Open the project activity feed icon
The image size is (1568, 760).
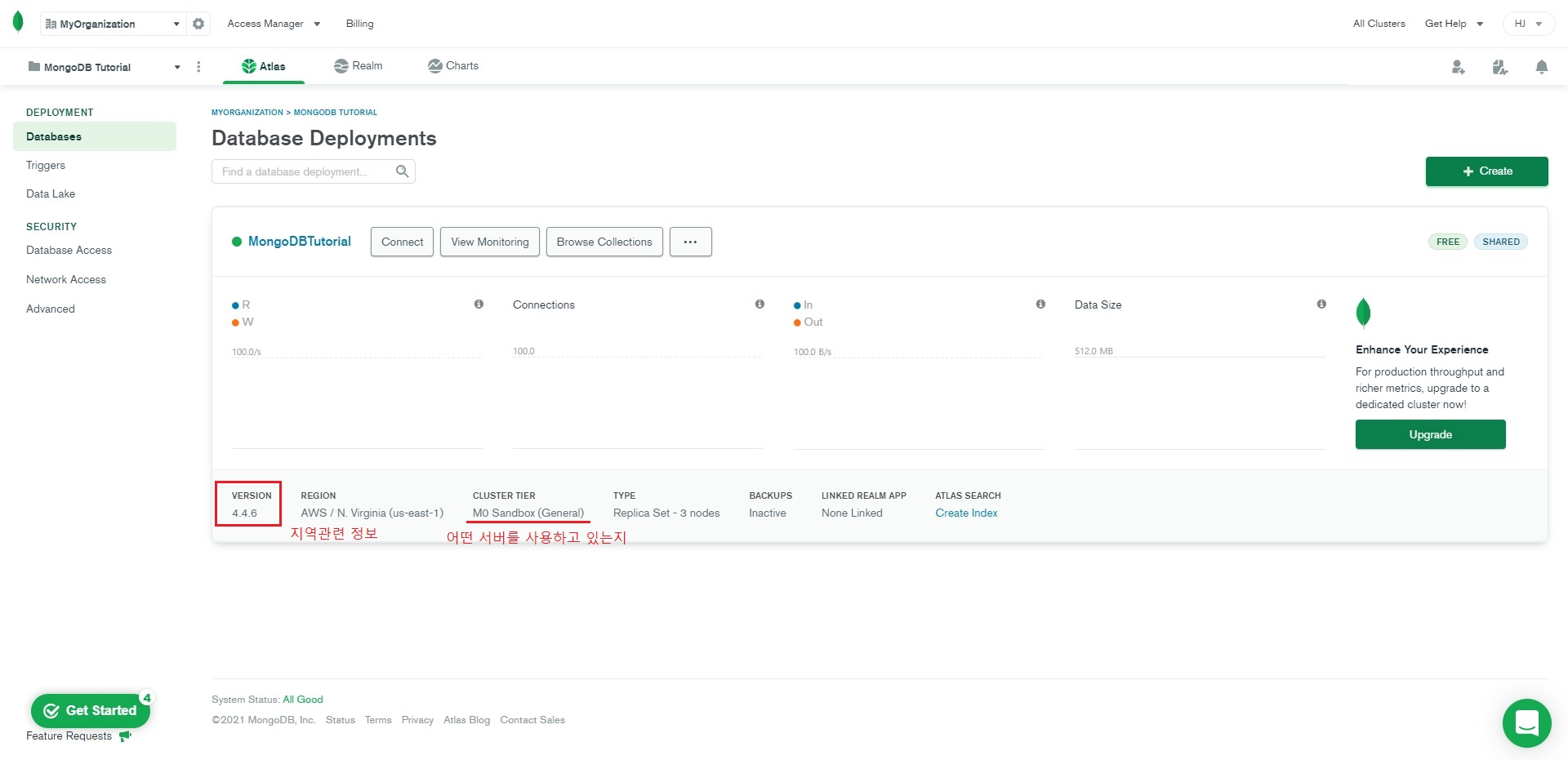[1499, 67]
